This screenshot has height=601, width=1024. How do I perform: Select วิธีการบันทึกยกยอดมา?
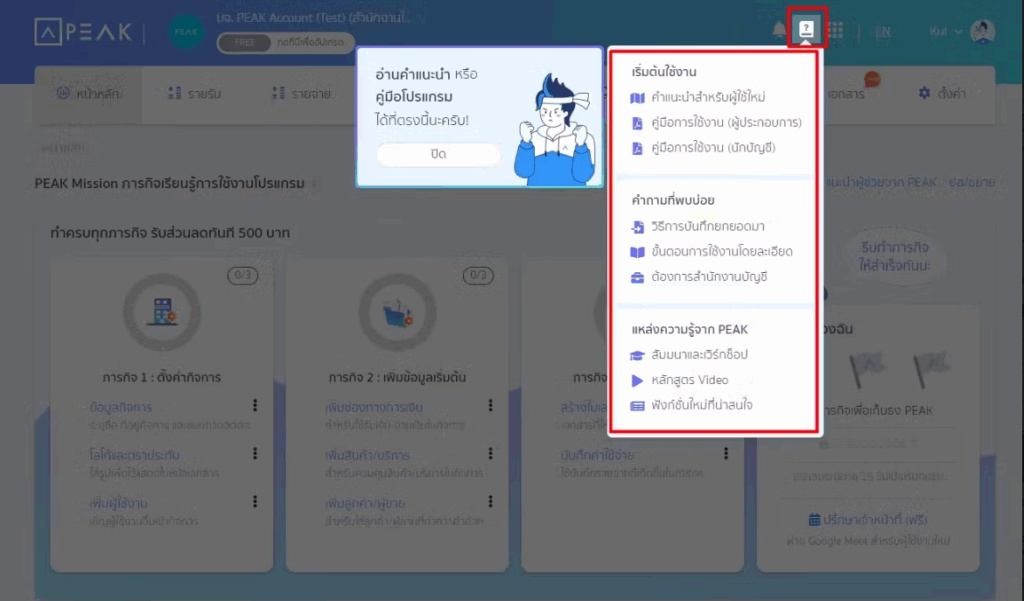click(x=697, y=227)
